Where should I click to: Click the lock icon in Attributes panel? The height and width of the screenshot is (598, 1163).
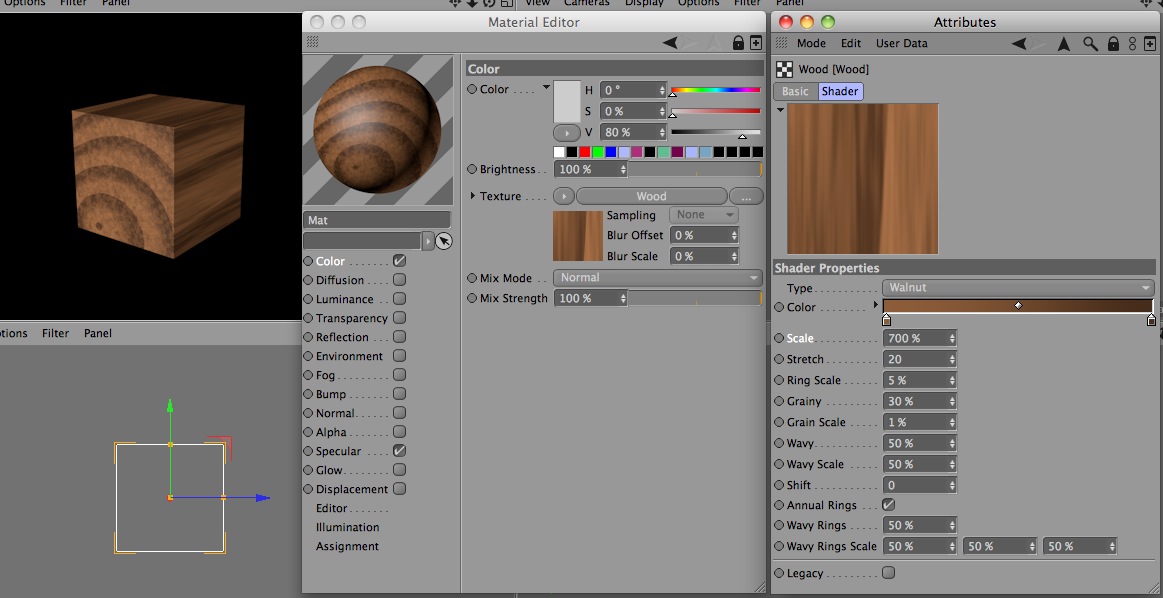[x=1113, y=44]
